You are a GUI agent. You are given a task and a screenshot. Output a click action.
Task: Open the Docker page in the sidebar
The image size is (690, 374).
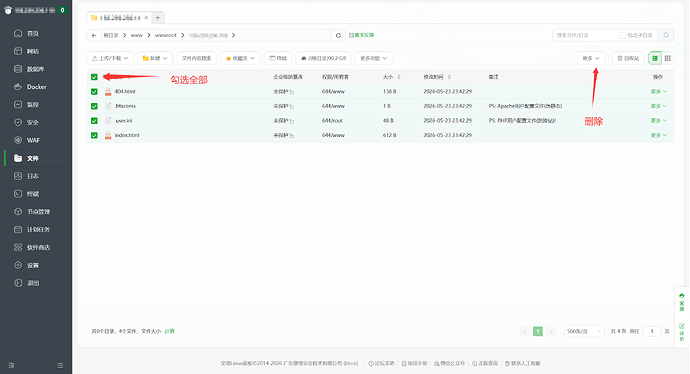click(x=36, y=87)
